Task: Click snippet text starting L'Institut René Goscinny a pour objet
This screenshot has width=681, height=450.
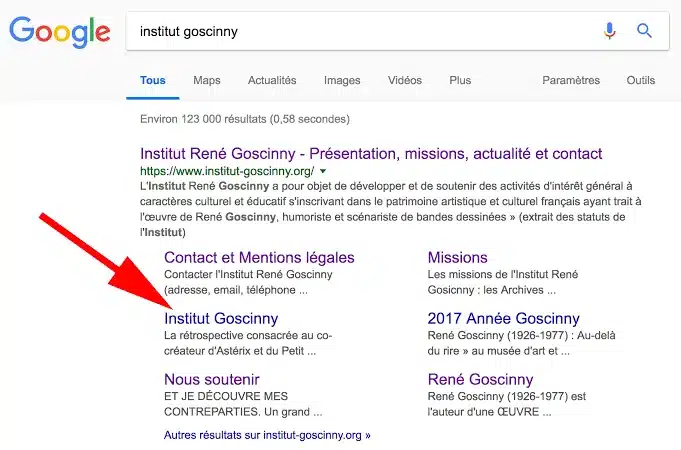Action: click(x=390, y=209)
